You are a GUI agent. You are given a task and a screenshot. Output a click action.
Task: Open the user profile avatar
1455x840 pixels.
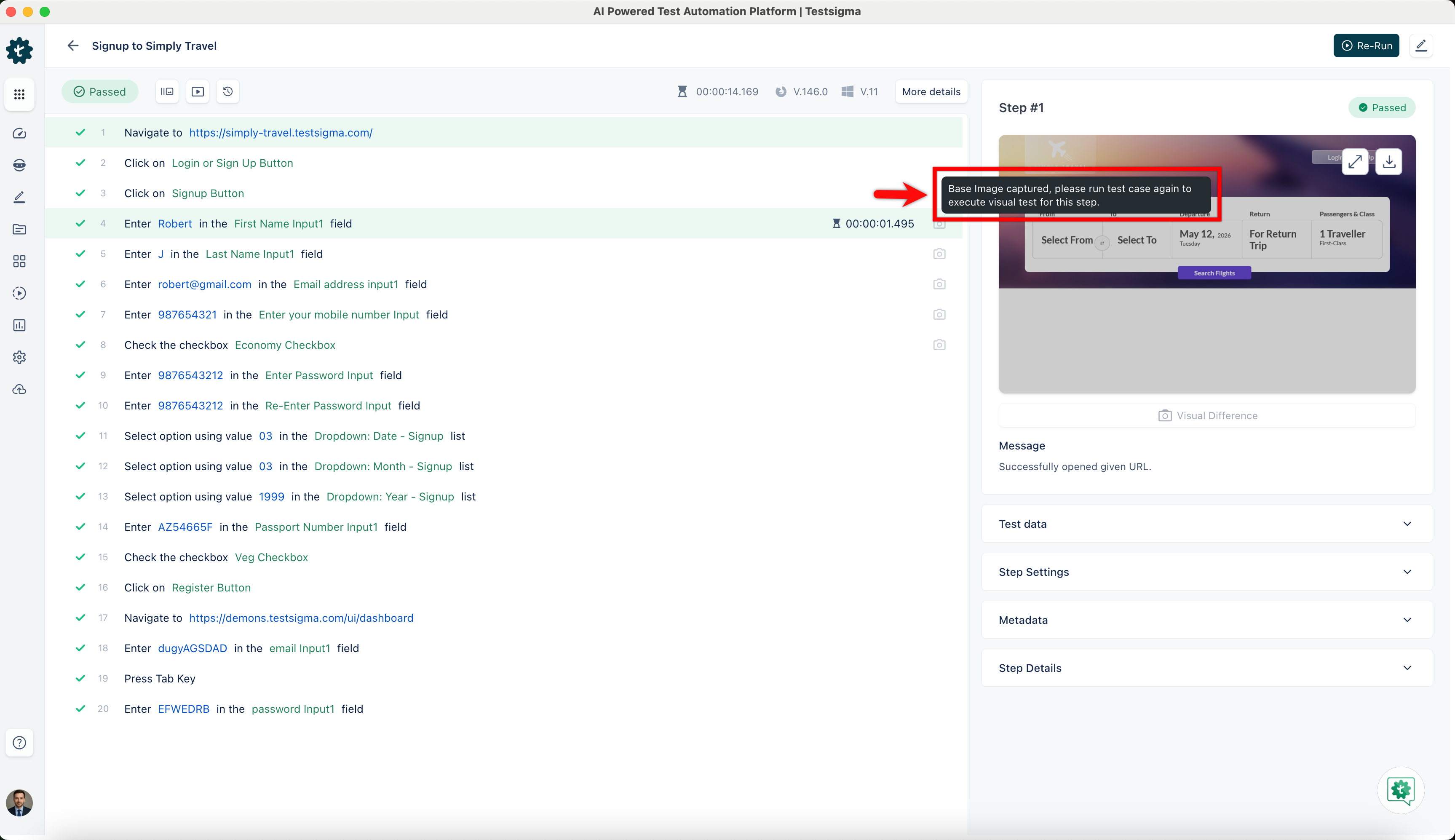point(19,803)
